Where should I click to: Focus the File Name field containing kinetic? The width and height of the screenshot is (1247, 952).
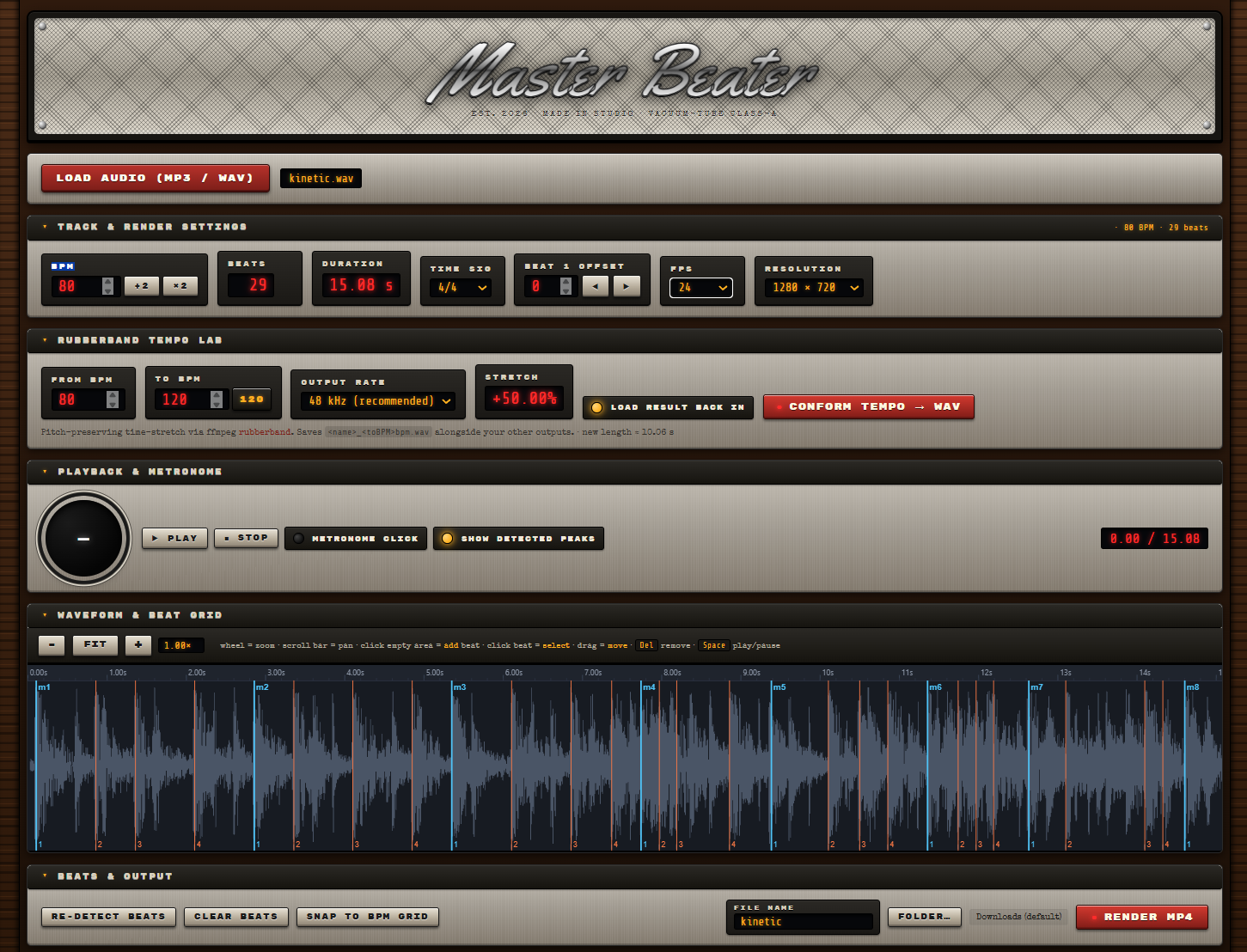click(803, 922)
